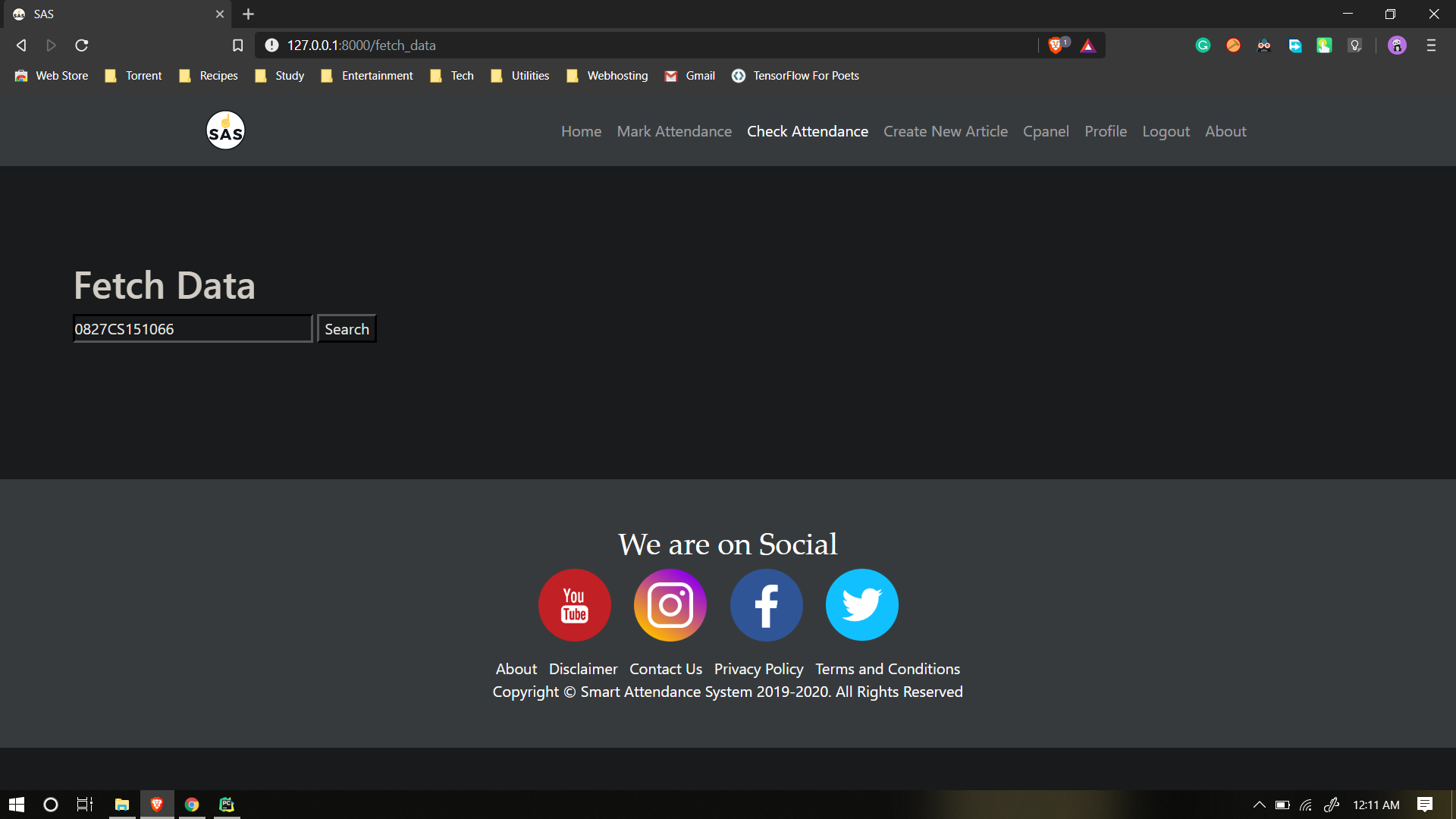Click the Brave Rewards triangle icon
The height and width of the screenshot is (819, 1456).
[1088, 45]
